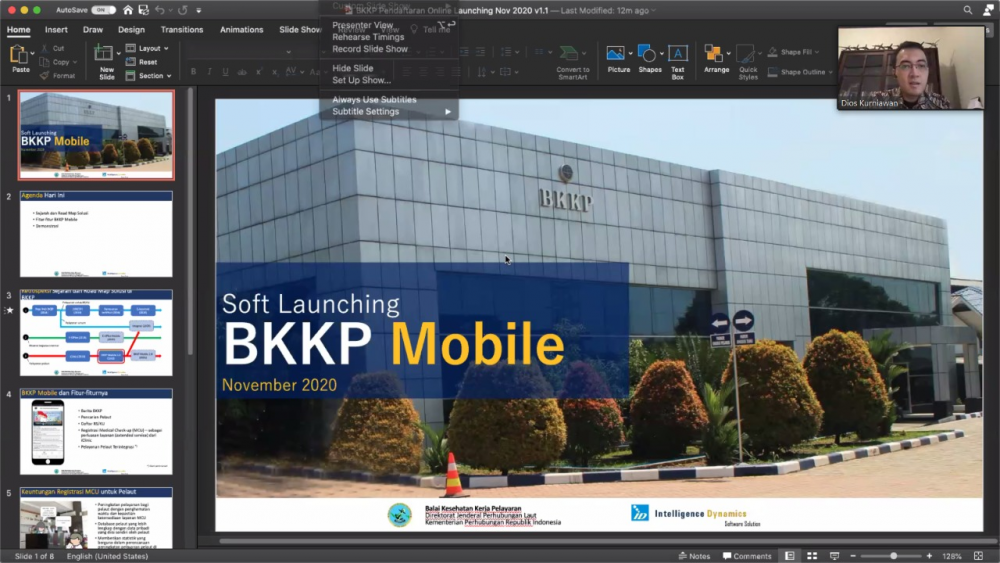Click the Share people icon in title bar
Image resolution: width=1000 pixels, height=563 pixels.
(990, 10)
